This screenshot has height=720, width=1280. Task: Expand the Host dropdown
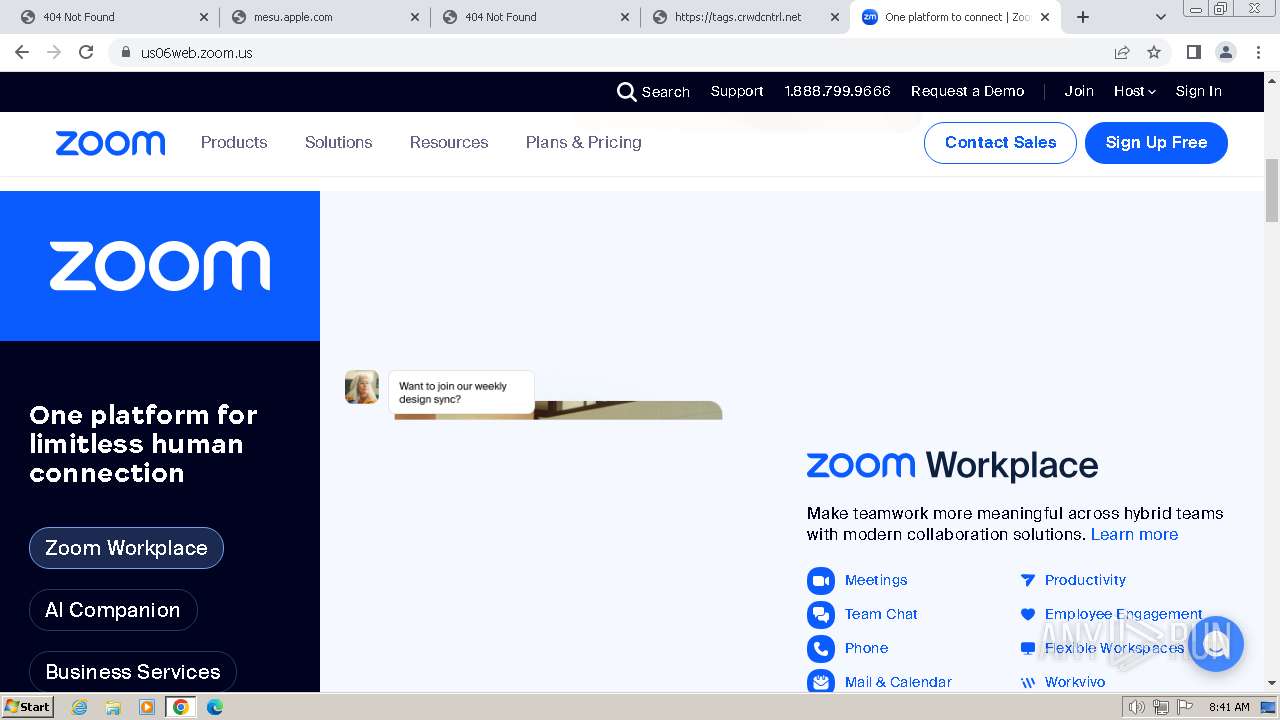pyautogui.click(x=1134, y=91)
